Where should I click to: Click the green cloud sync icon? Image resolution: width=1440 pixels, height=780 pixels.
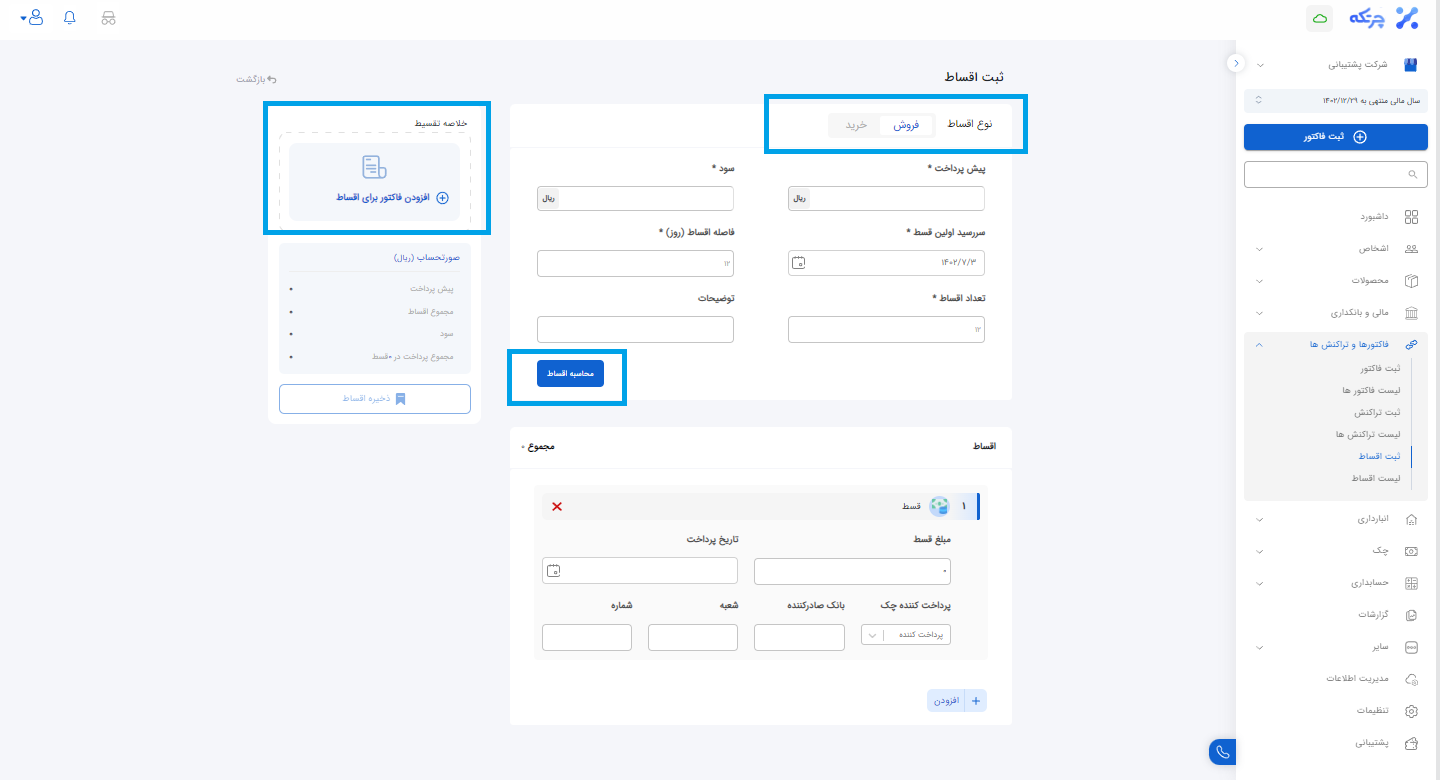pos(1319,18)
